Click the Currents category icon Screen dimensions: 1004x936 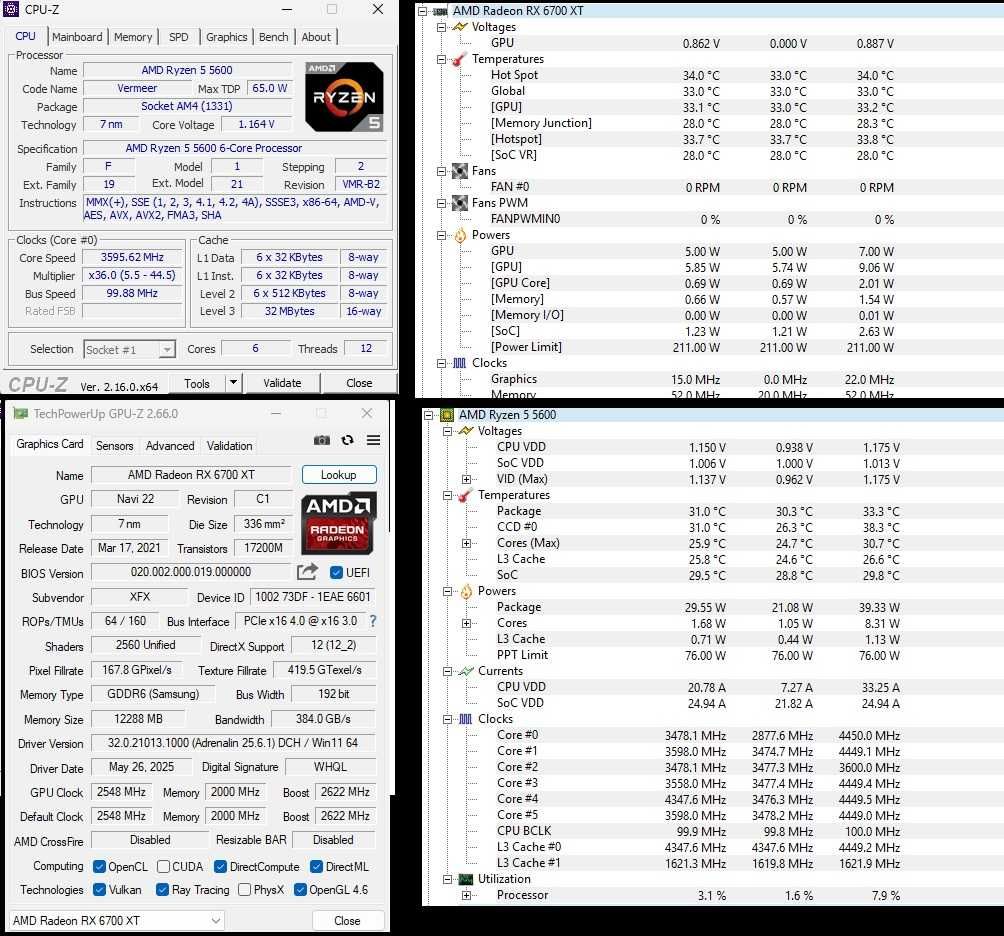[466, 671]
